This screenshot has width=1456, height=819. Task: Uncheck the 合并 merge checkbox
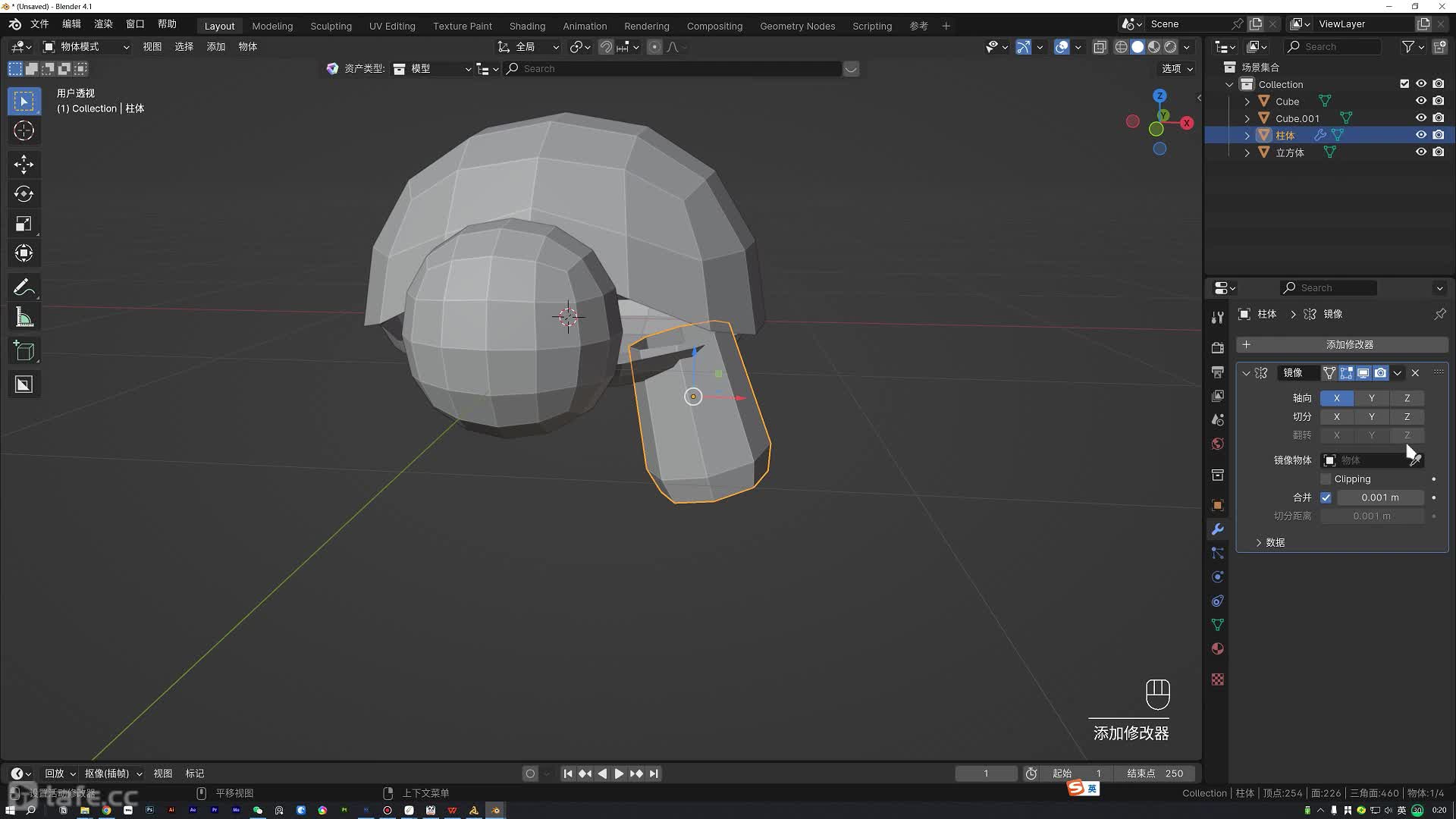(x=1326, y=497)
